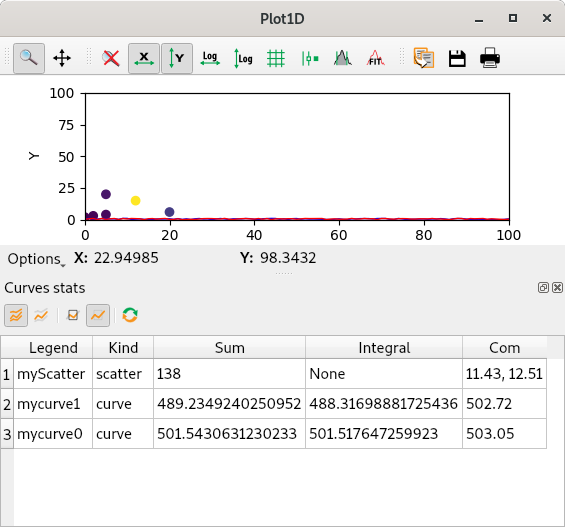Toggle the plot grid

point(276,58)
